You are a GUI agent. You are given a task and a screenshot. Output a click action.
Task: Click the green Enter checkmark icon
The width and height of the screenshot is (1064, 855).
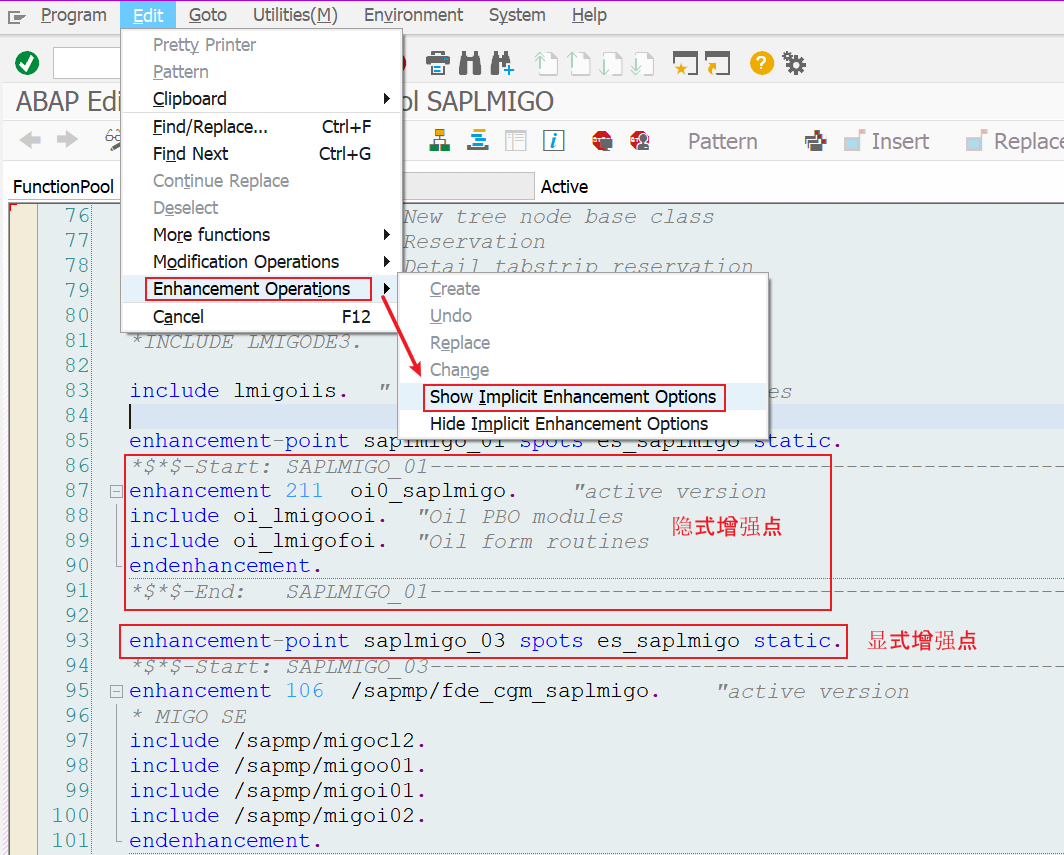click(x=27, y=63)
